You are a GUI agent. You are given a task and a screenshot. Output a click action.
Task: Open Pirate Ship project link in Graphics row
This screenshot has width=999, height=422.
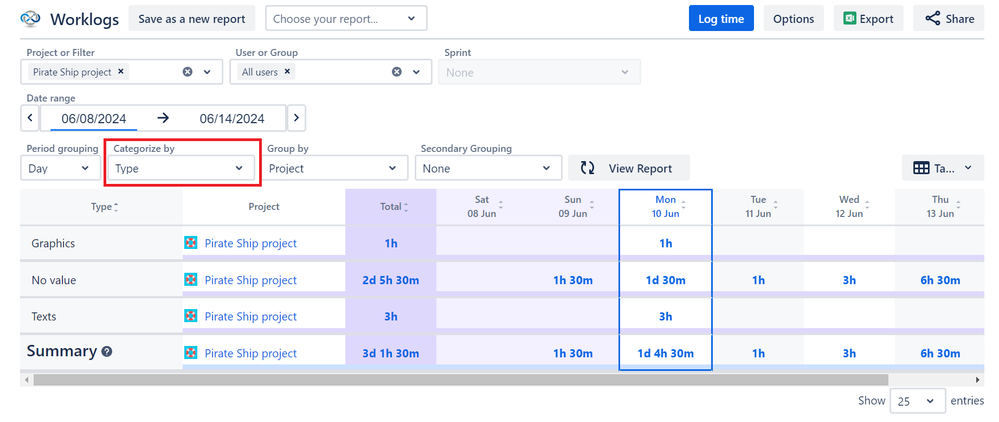(250, 243)
